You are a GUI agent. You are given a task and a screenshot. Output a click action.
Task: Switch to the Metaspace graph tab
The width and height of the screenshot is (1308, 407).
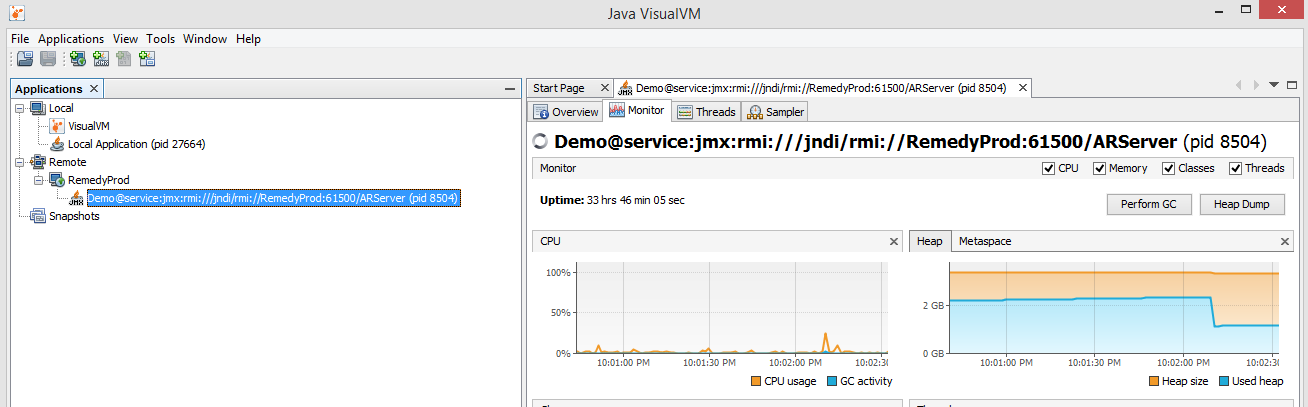click(986, 241)
